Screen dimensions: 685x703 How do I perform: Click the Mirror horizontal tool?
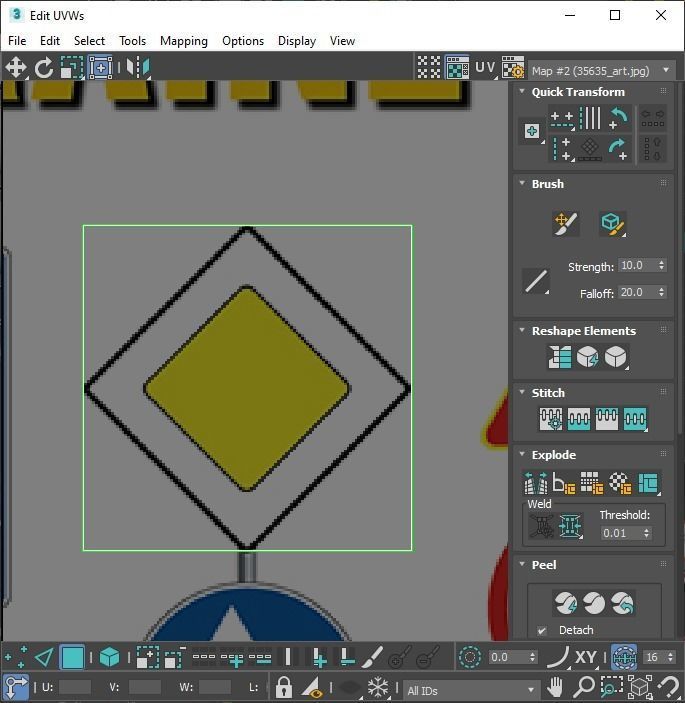138,68
